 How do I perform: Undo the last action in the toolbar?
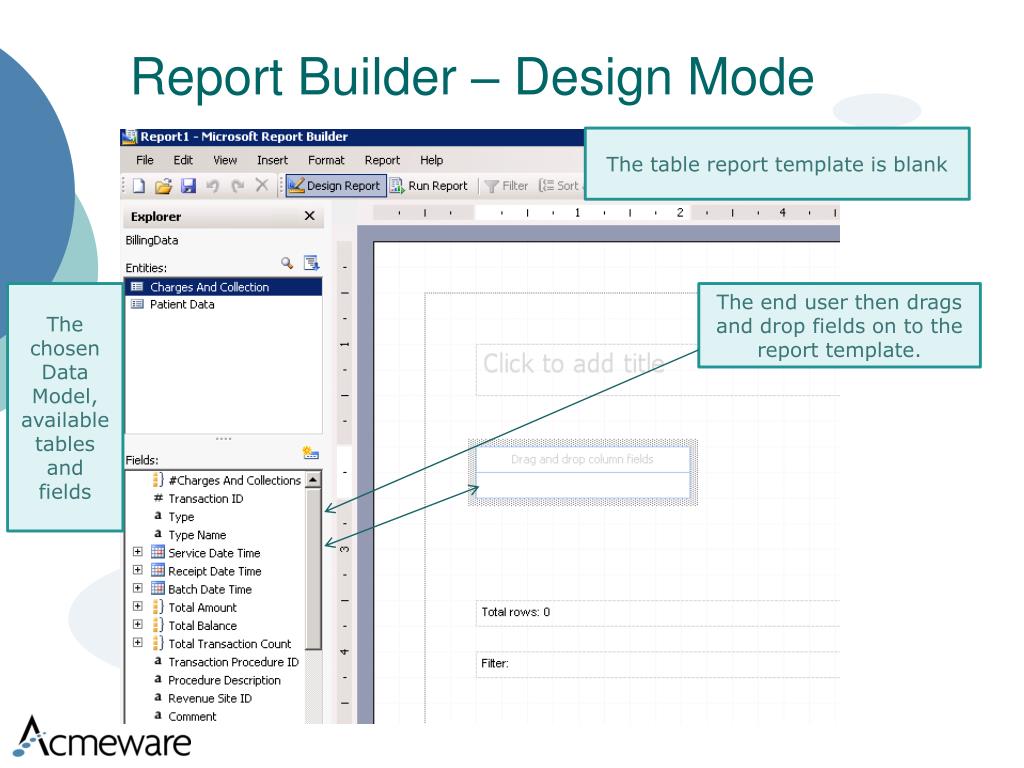213,186
